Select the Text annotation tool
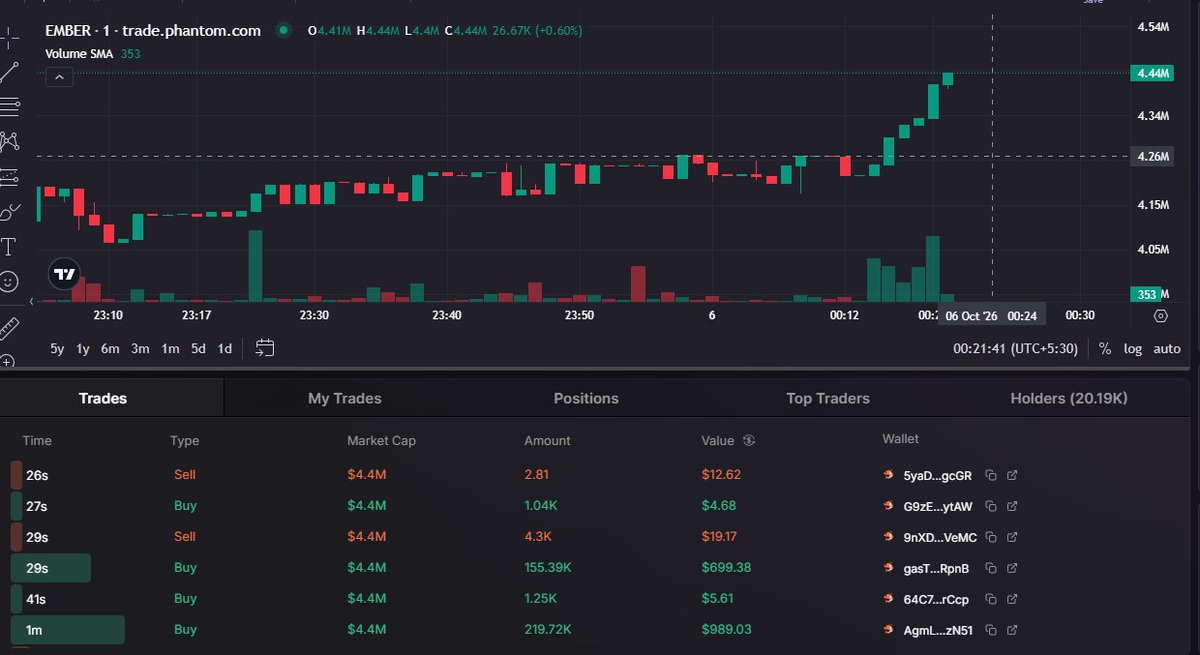 point(9,246)
